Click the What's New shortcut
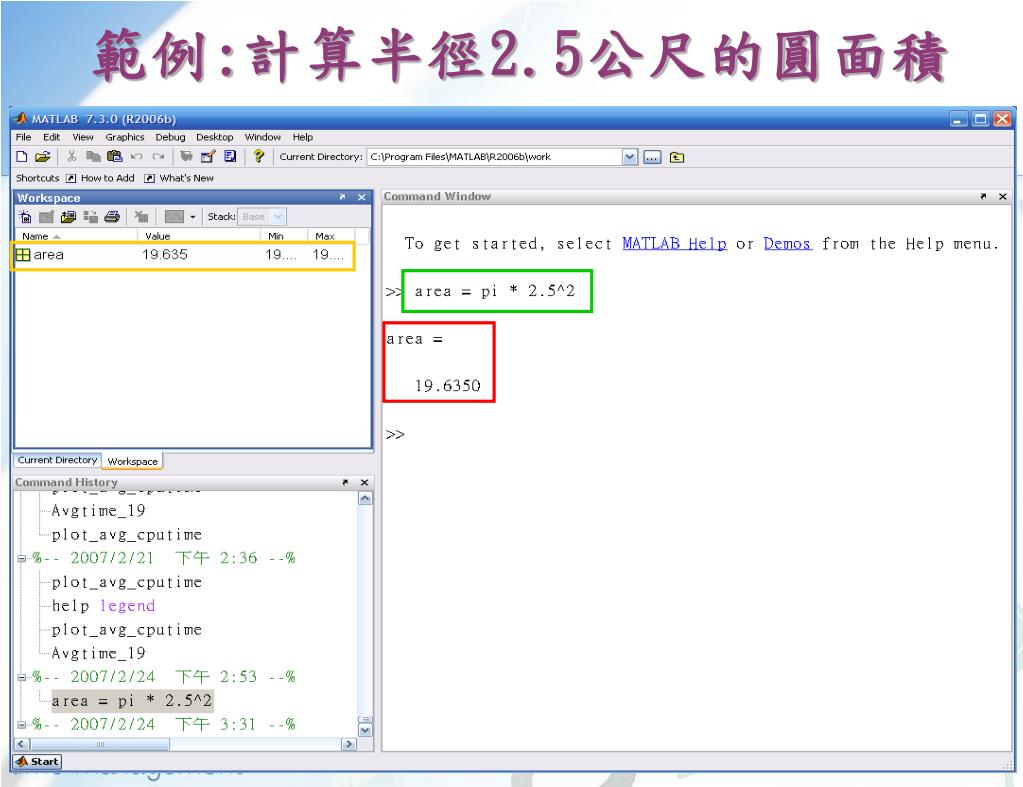Screen dimensions: 1023x787 click(x=179, y=178)
